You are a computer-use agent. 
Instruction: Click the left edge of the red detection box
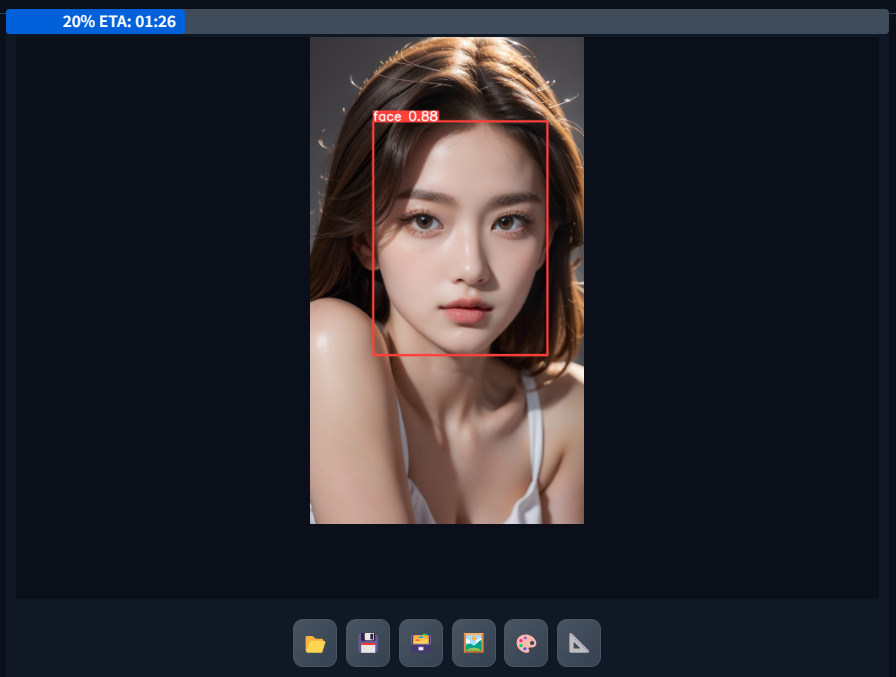(x=373, y=238)
